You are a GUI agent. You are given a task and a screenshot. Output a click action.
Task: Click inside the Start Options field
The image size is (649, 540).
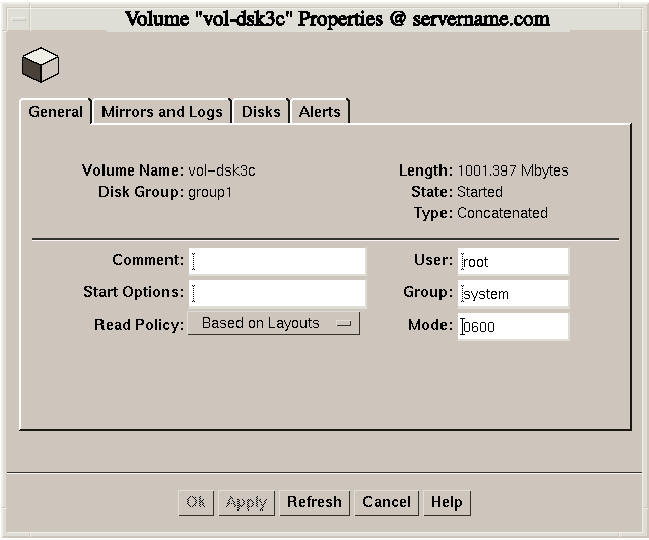278,293
